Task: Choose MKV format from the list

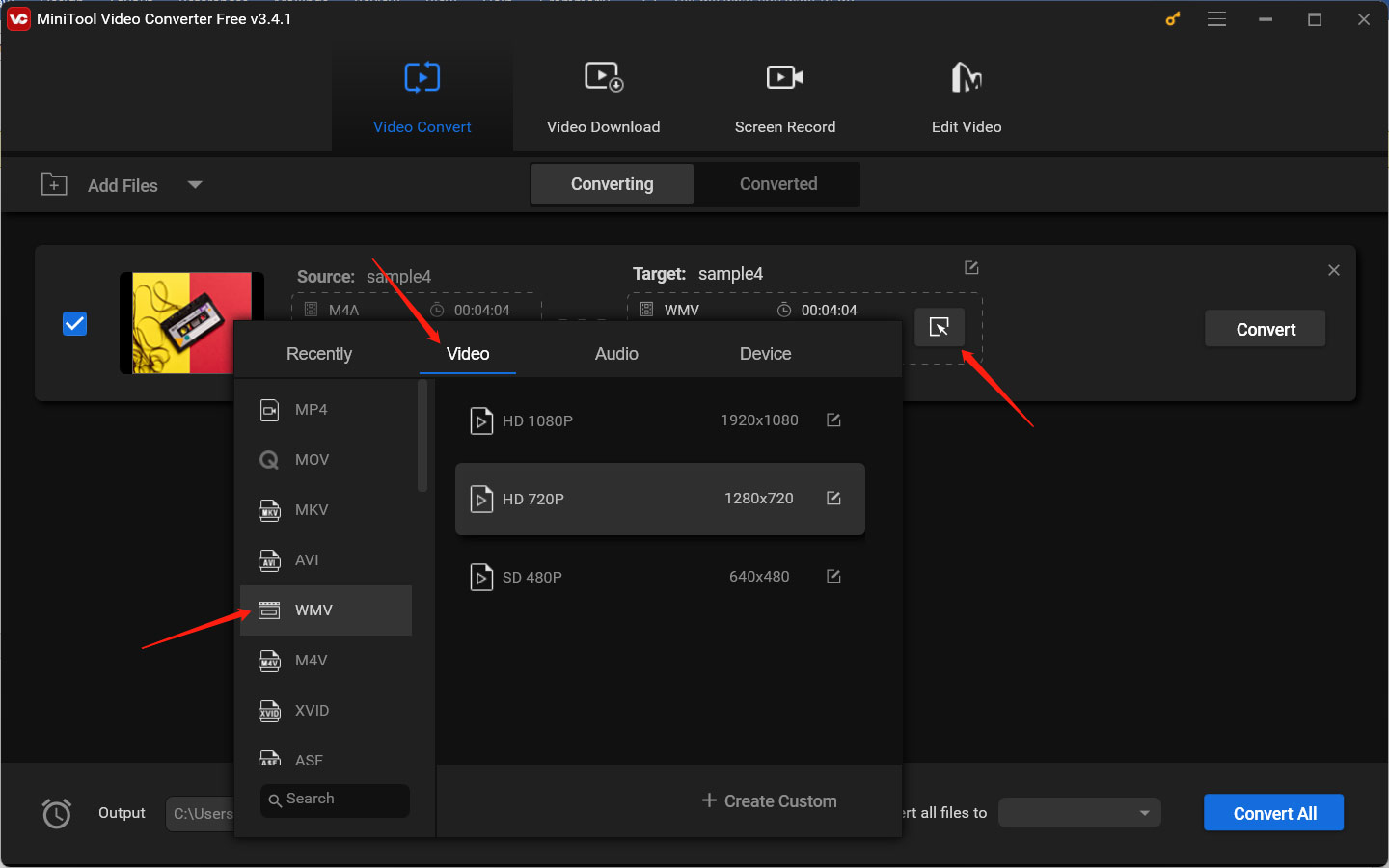Action: (327, 510)
